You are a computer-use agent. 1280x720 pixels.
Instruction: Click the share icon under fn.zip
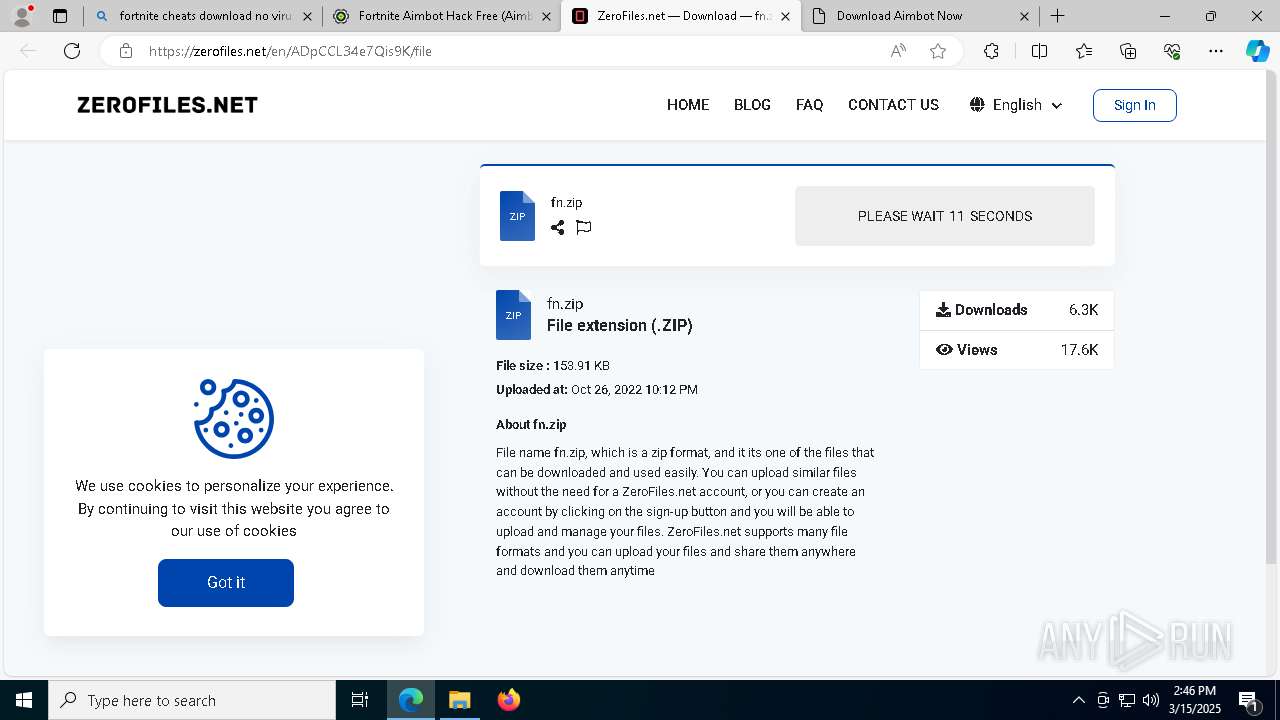557,228
